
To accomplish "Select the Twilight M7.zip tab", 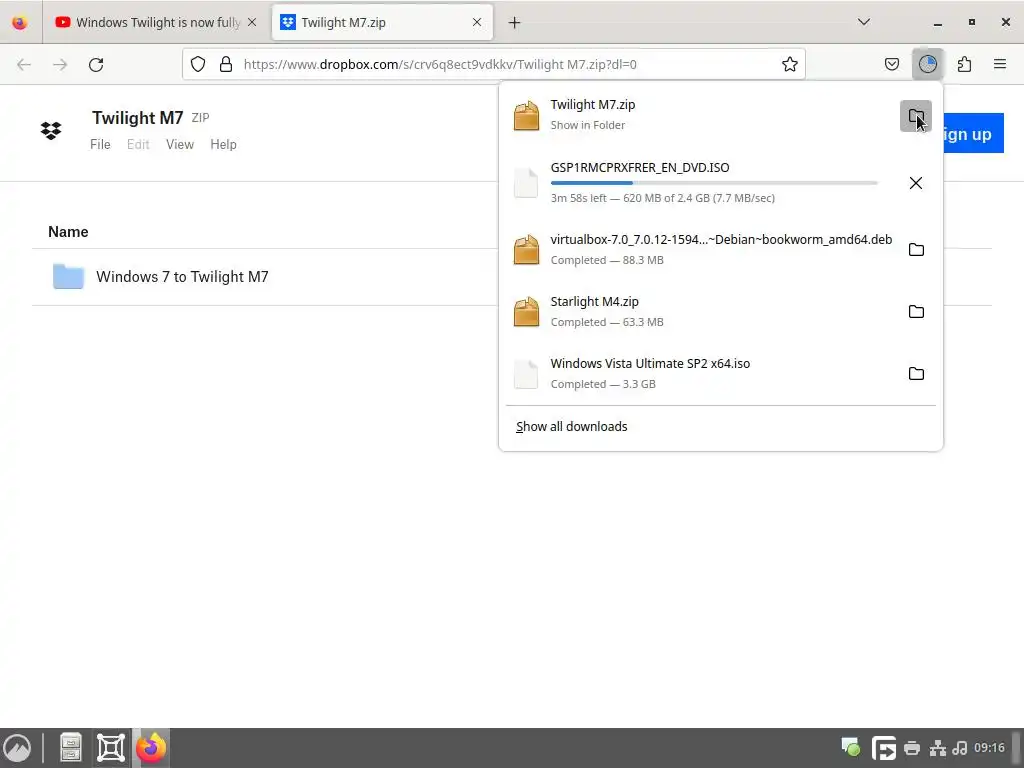I will [382, 22].
